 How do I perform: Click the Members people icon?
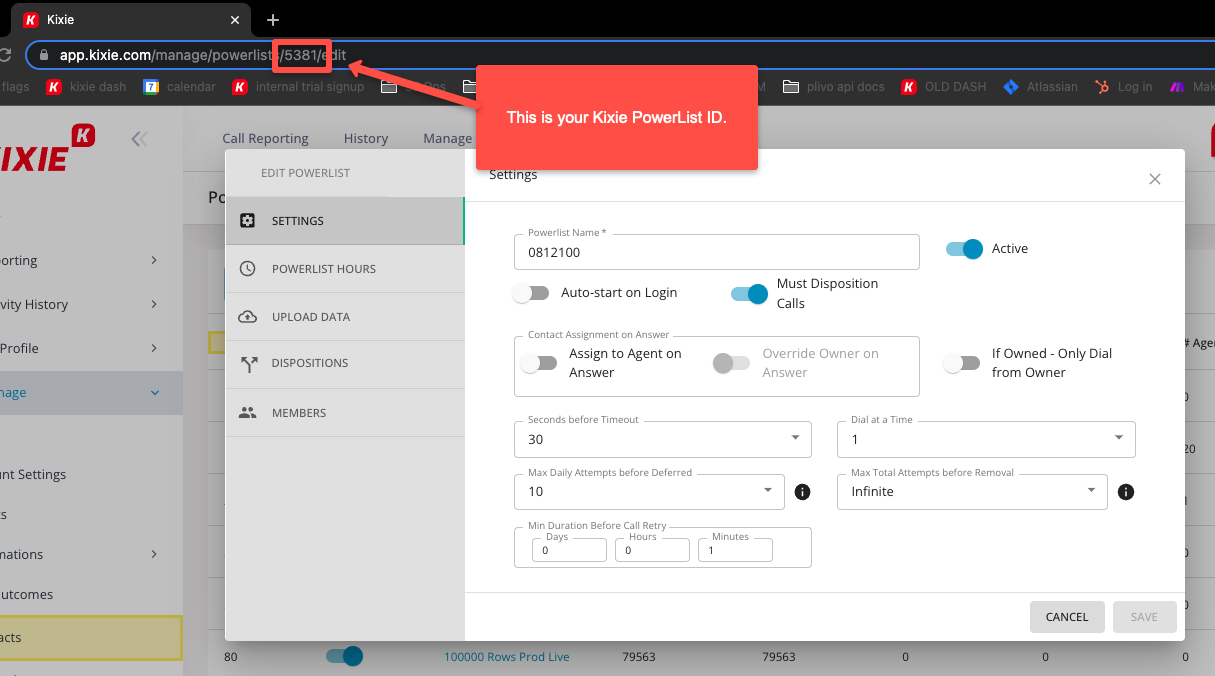pos(248,413)
